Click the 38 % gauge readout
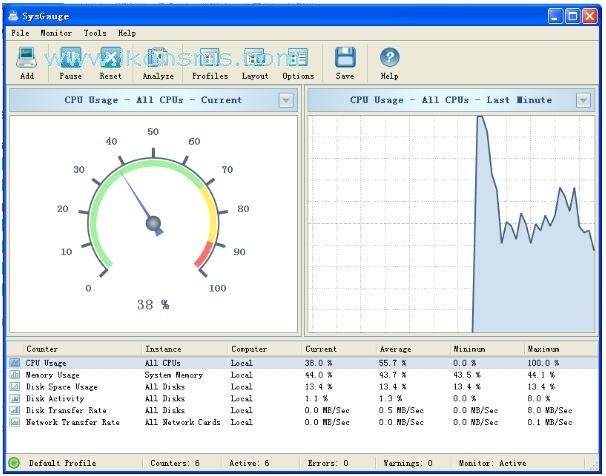Image resolution: width=606 pixels, height=476 pixels. [153, 305]
